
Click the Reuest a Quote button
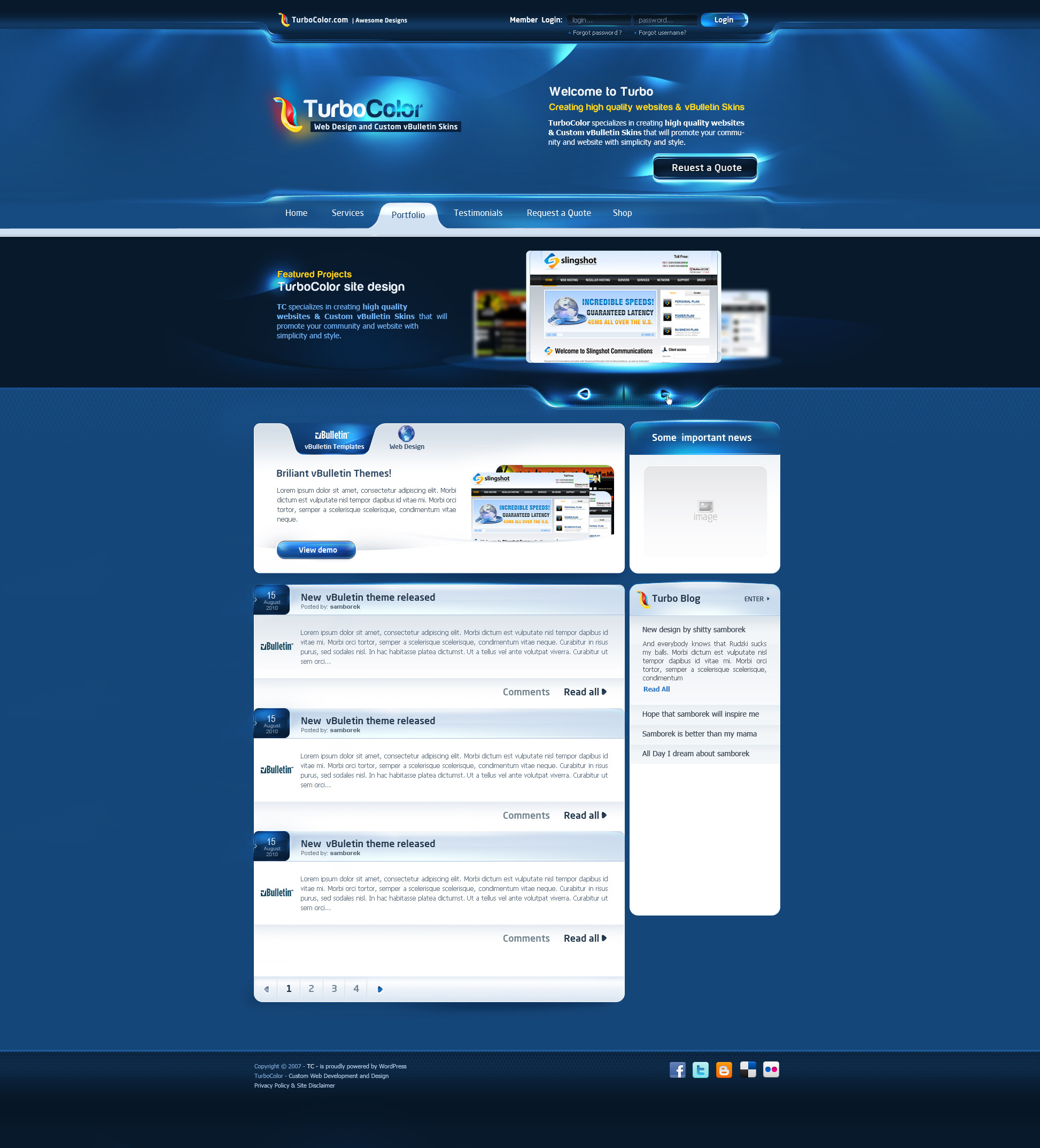click(x=705, y=168)
